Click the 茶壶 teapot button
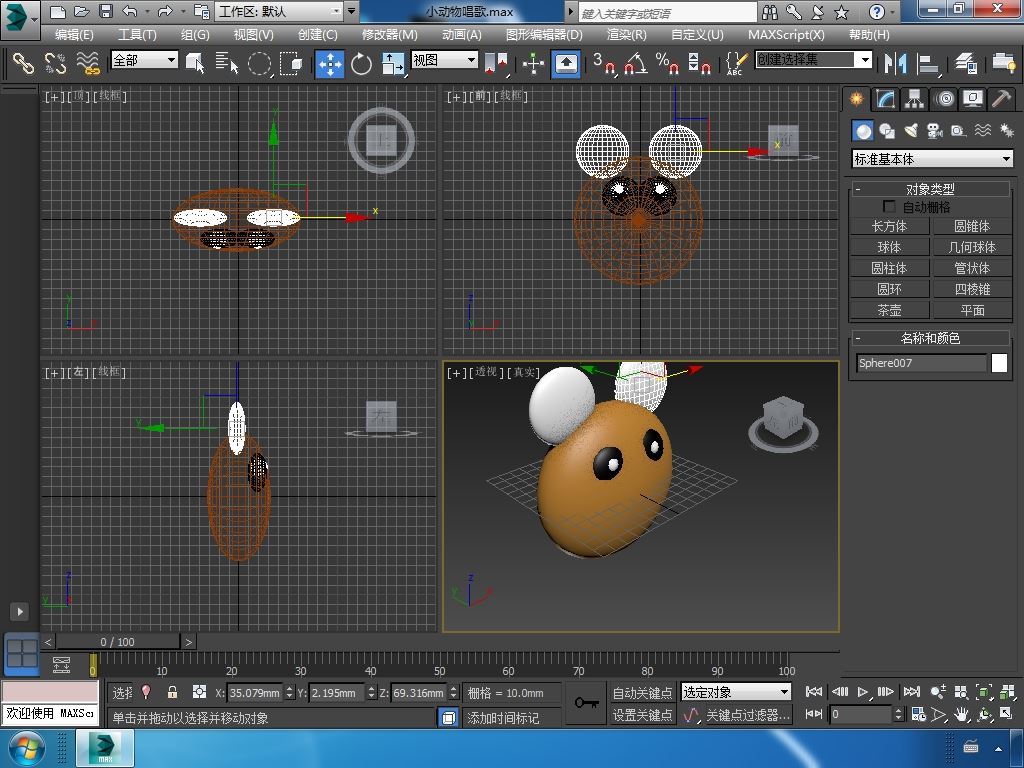 [x=889, y=310]
